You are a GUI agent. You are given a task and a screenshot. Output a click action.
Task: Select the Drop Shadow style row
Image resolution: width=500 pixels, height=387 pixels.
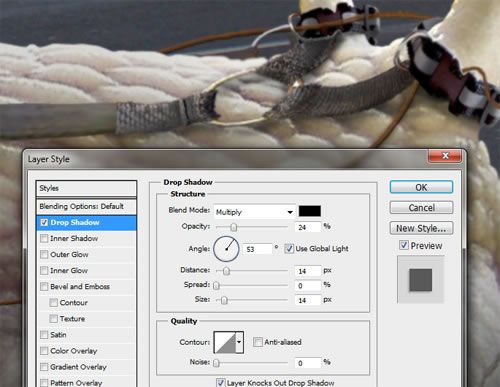[x=86, y=223]
